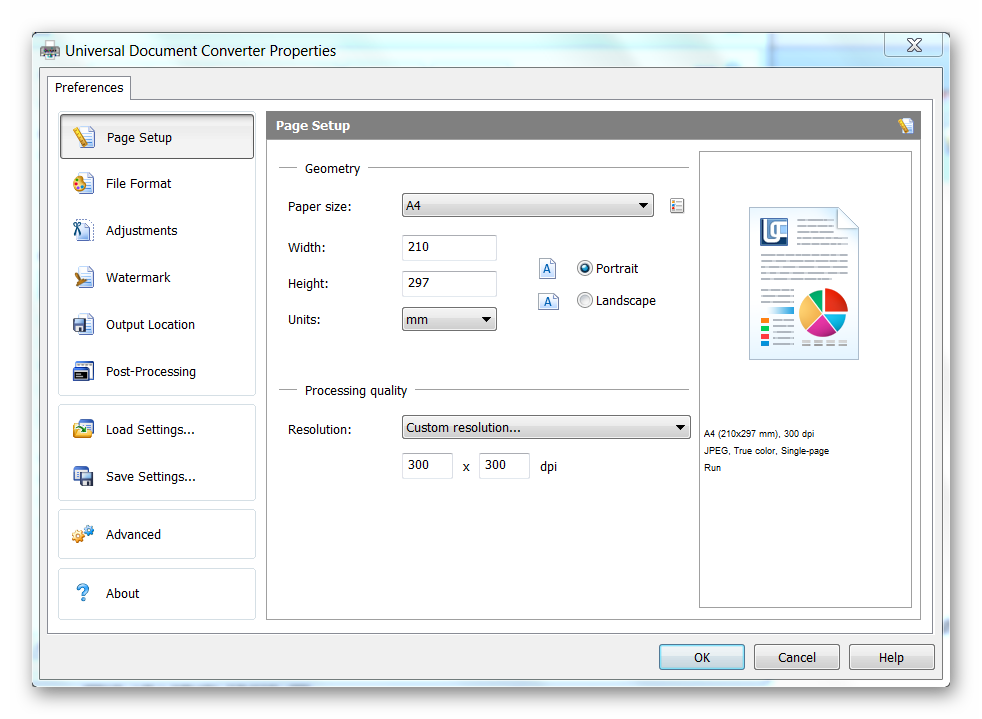Click the horizontal resolution 300 field
This screenshot has width=982, height=719.
427,465
